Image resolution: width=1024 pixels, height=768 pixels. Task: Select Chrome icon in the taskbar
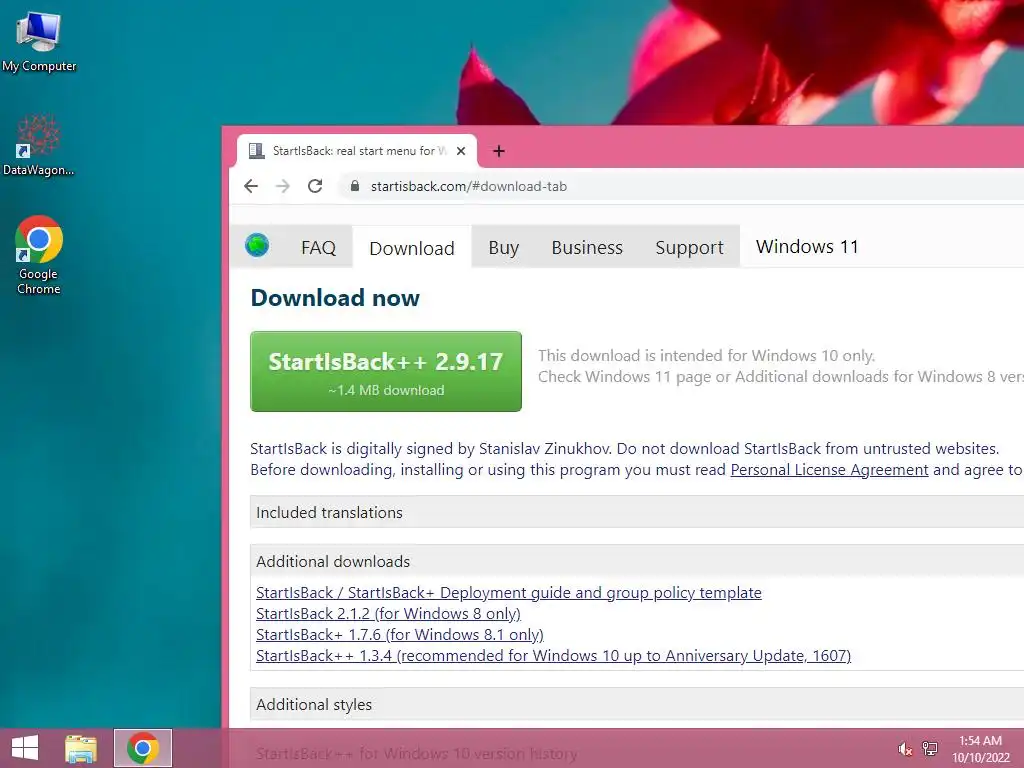[x=142, y=748]
